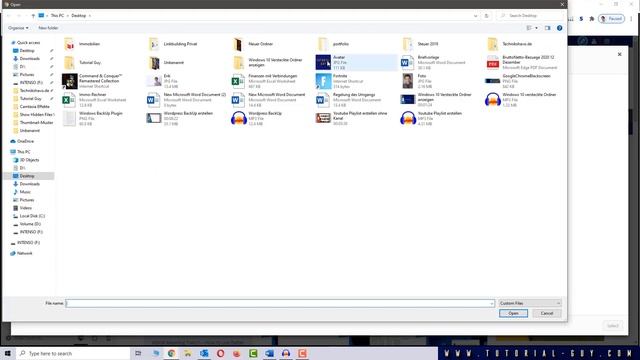Open Audacity from the taskbar
Viewport: 640px width, 360px height.
coord(286,353)
